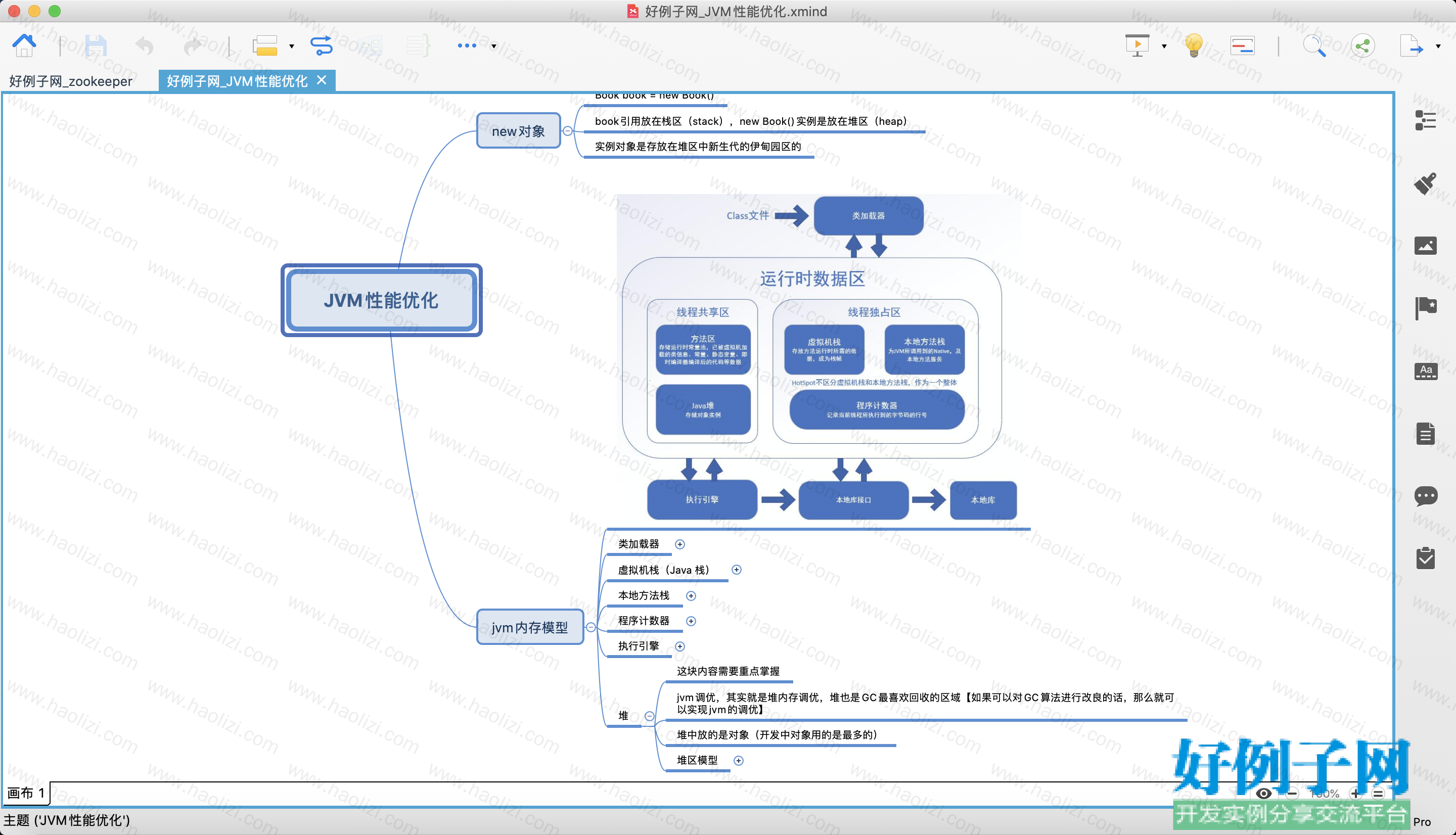Click the Home icon in the toolbar

tap(24, 45)
